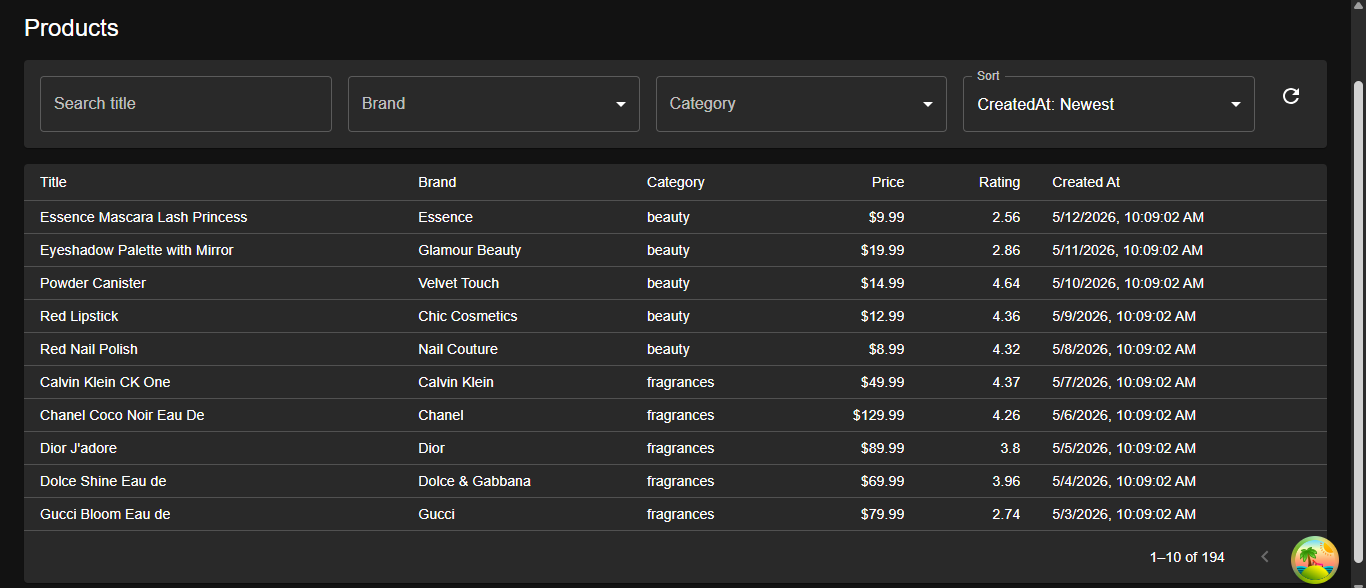Click the Dior brand cell
Image resolution: width=1366 pixels, height=588 pixels.
[x=431, y=448]
